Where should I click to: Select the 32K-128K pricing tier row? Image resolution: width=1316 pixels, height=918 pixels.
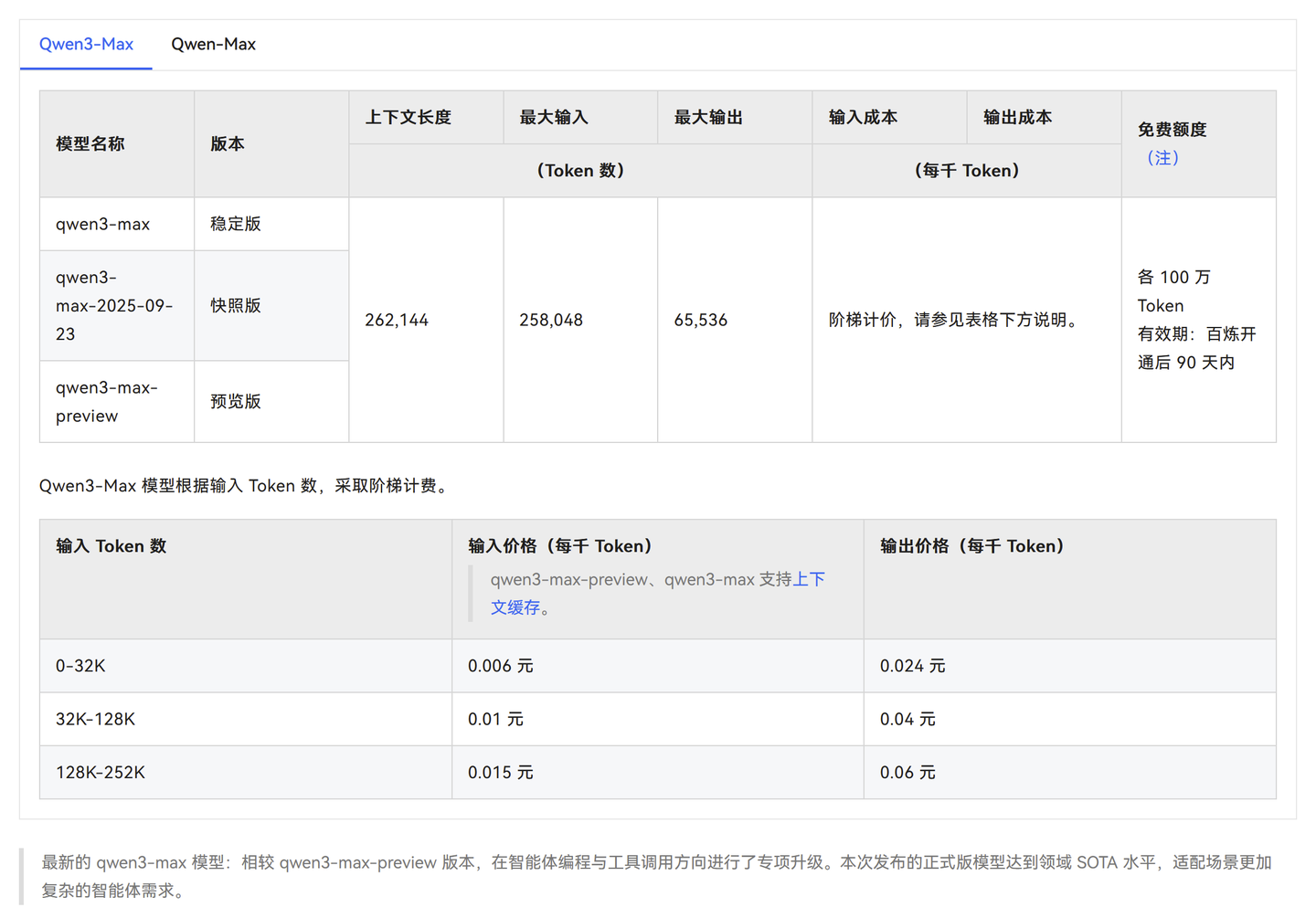(95, 719)
